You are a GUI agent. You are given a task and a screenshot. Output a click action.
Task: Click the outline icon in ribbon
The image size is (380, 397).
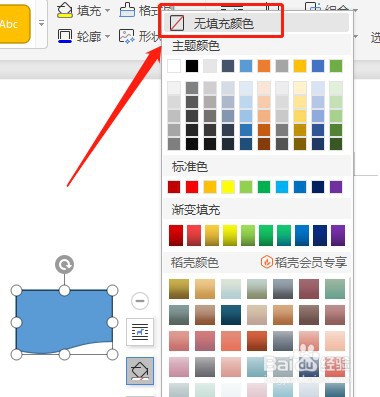click(64, 35)
